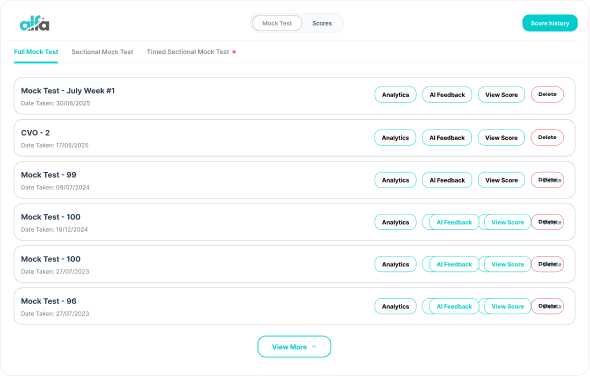Click "Mock Test - 100" title above 27/07/2023 date
Screen dimensions: 590x376
pos(50,259)
